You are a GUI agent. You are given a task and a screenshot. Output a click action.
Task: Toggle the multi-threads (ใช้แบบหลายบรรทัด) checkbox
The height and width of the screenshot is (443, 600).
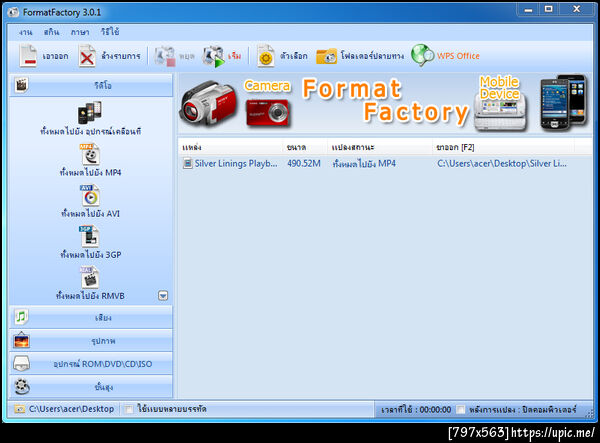pyautogui.click(x=129, y=409)
